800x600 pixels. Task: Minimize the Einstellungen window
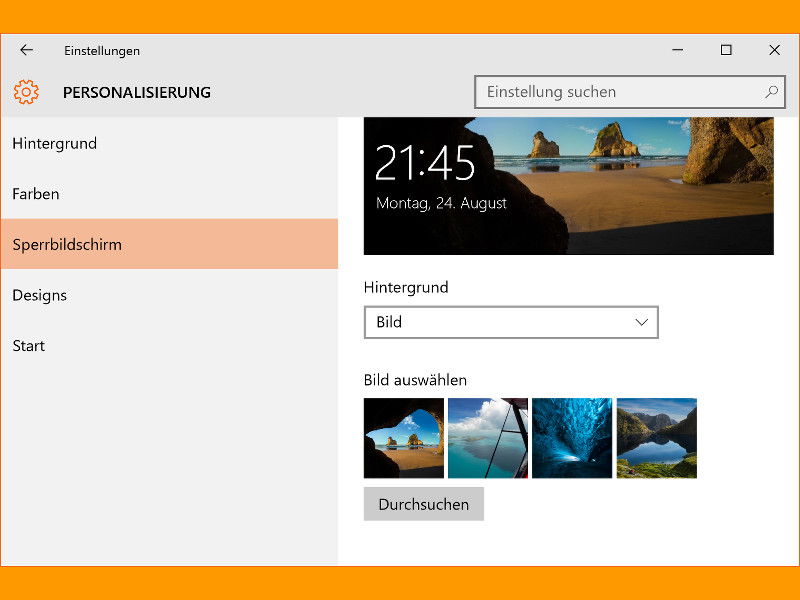tap(678, 50)
